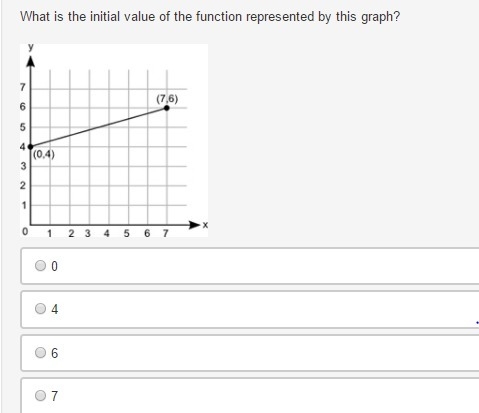
Task: Click the letter y above the vertical axis
Action: coord(31,47)
